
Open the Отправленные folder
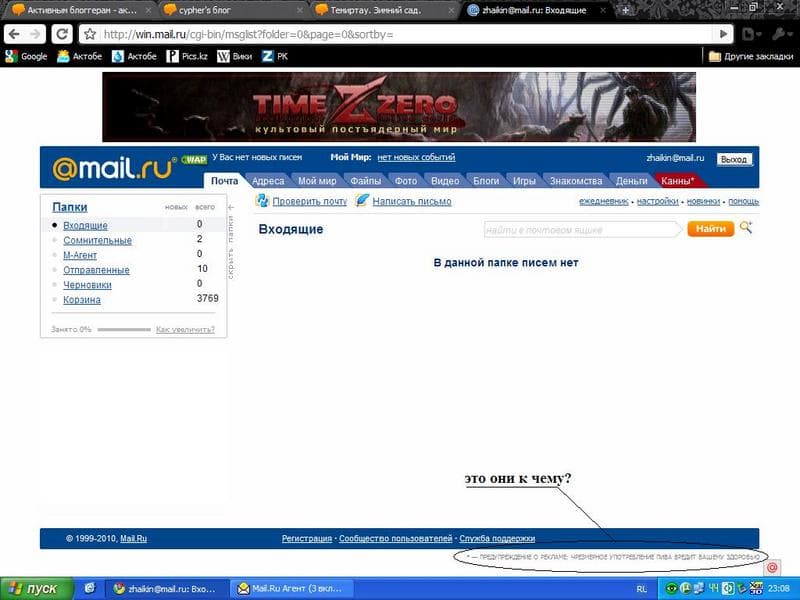[96, 269]
